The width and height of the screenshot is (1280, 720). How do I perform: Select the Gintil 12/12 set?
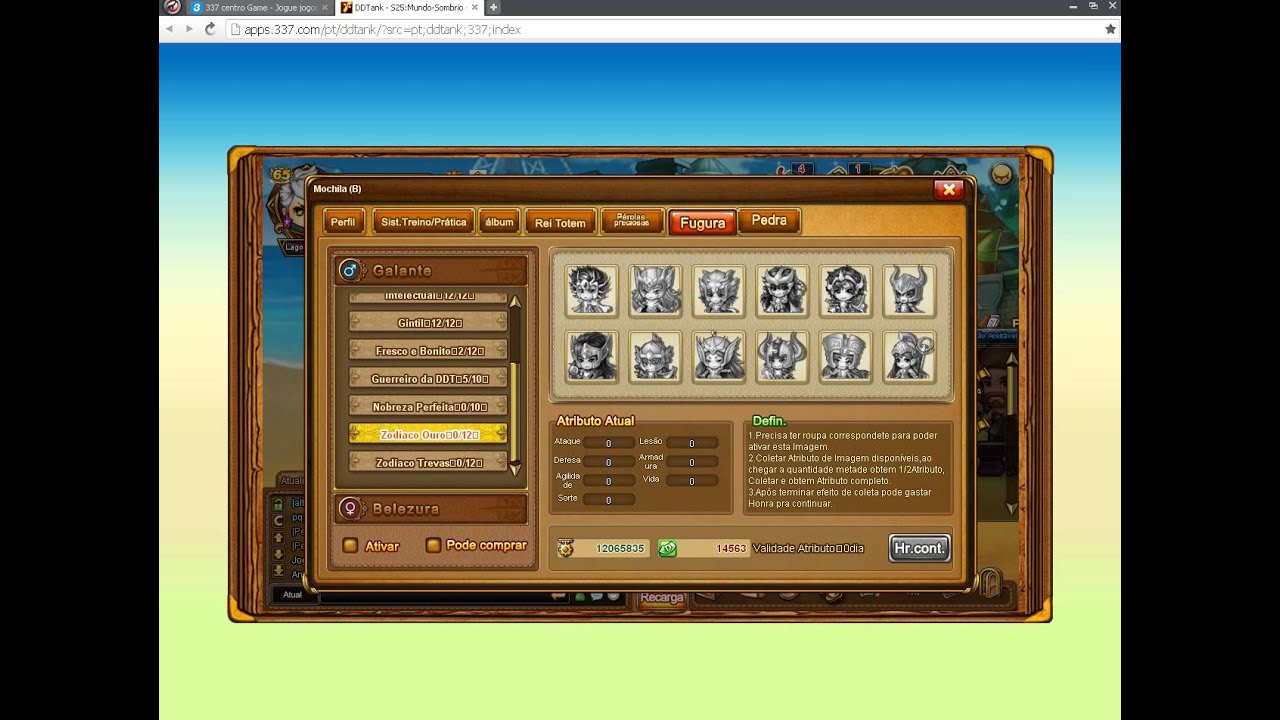pos(428,323)
